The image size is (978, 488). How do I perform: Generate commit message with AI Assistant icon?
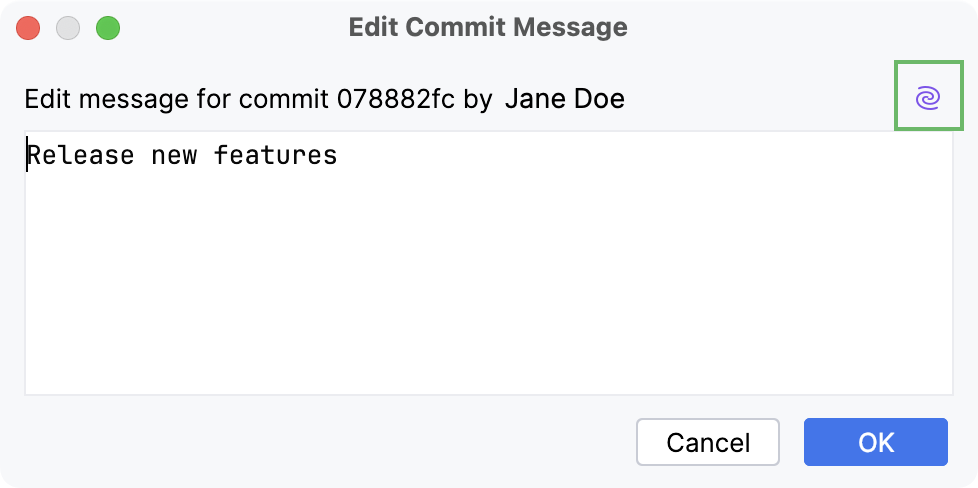coord(927,98)
